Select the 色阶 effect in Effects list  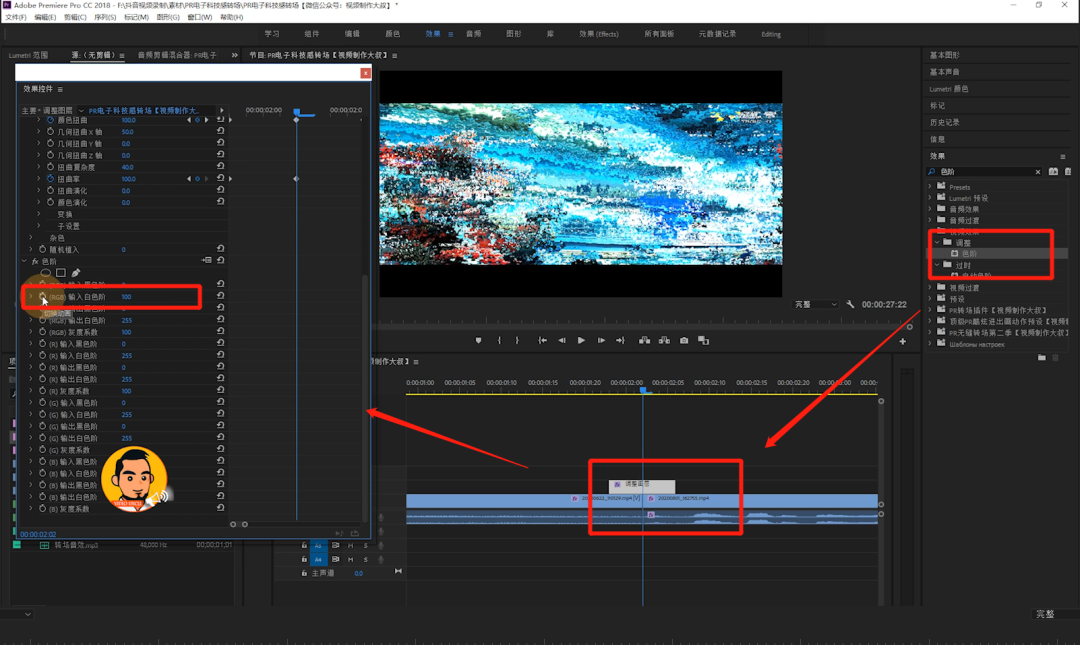969,254
